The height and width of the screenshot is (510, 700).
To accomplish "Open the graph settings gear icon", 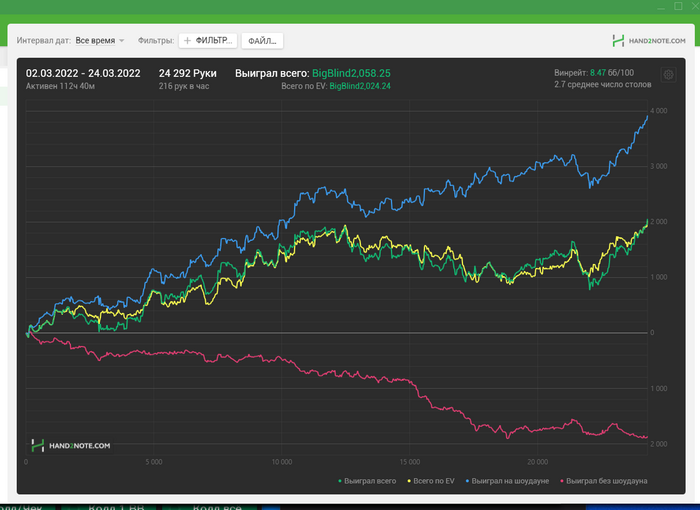I will tap(668, 75).
